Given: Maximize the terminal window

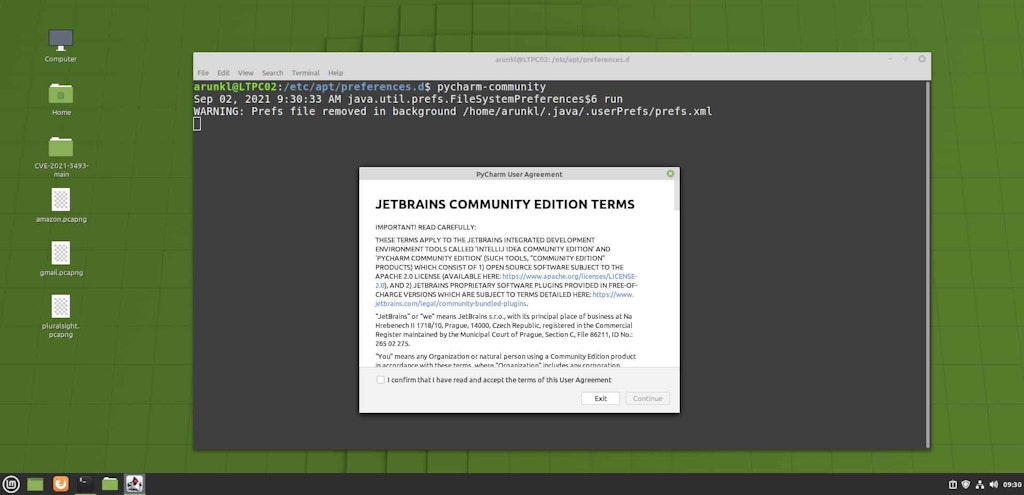Looking at the screenshot, I should click(906, 59).
